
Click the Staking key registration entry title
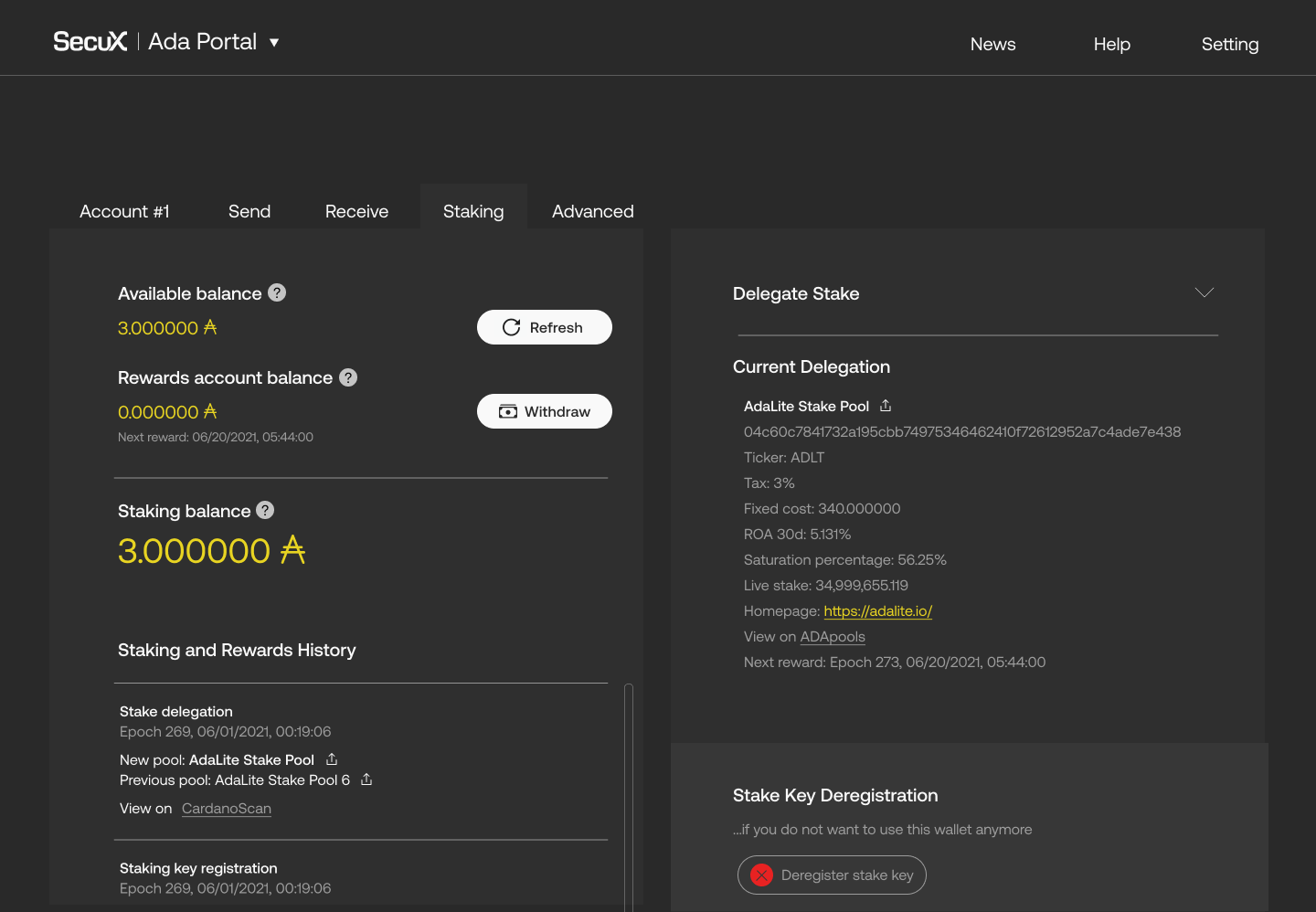point(198,868)
